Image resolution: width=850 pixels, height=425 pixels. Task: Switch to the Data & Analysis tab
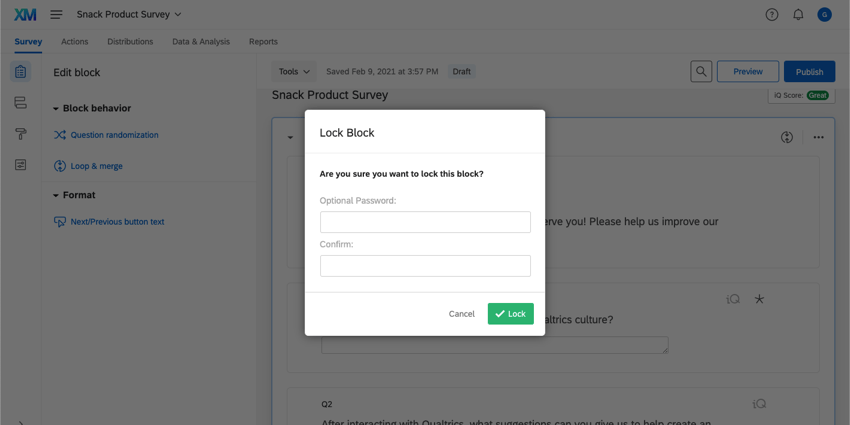pos(201,42)
